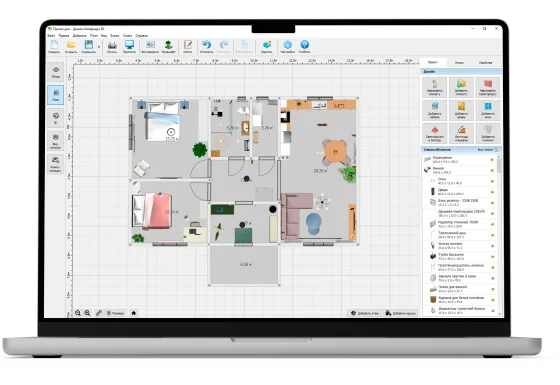This screenshot has width=560, height=385.
Task: Open the printer icon for printing
Action: coord(112,47)
